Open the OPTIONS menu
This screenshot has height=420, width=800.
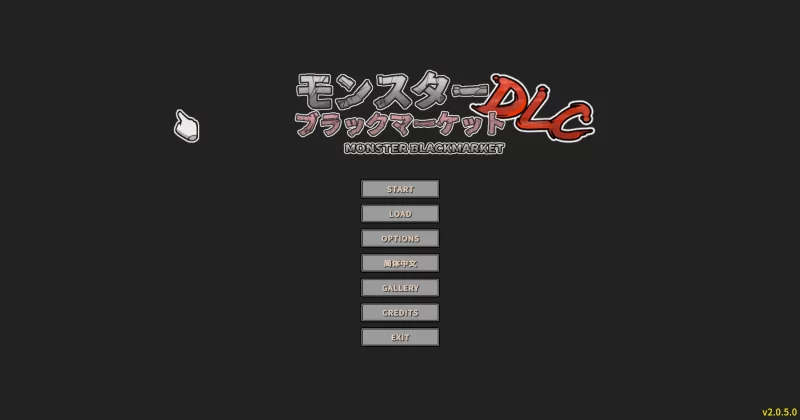[400, 239]
